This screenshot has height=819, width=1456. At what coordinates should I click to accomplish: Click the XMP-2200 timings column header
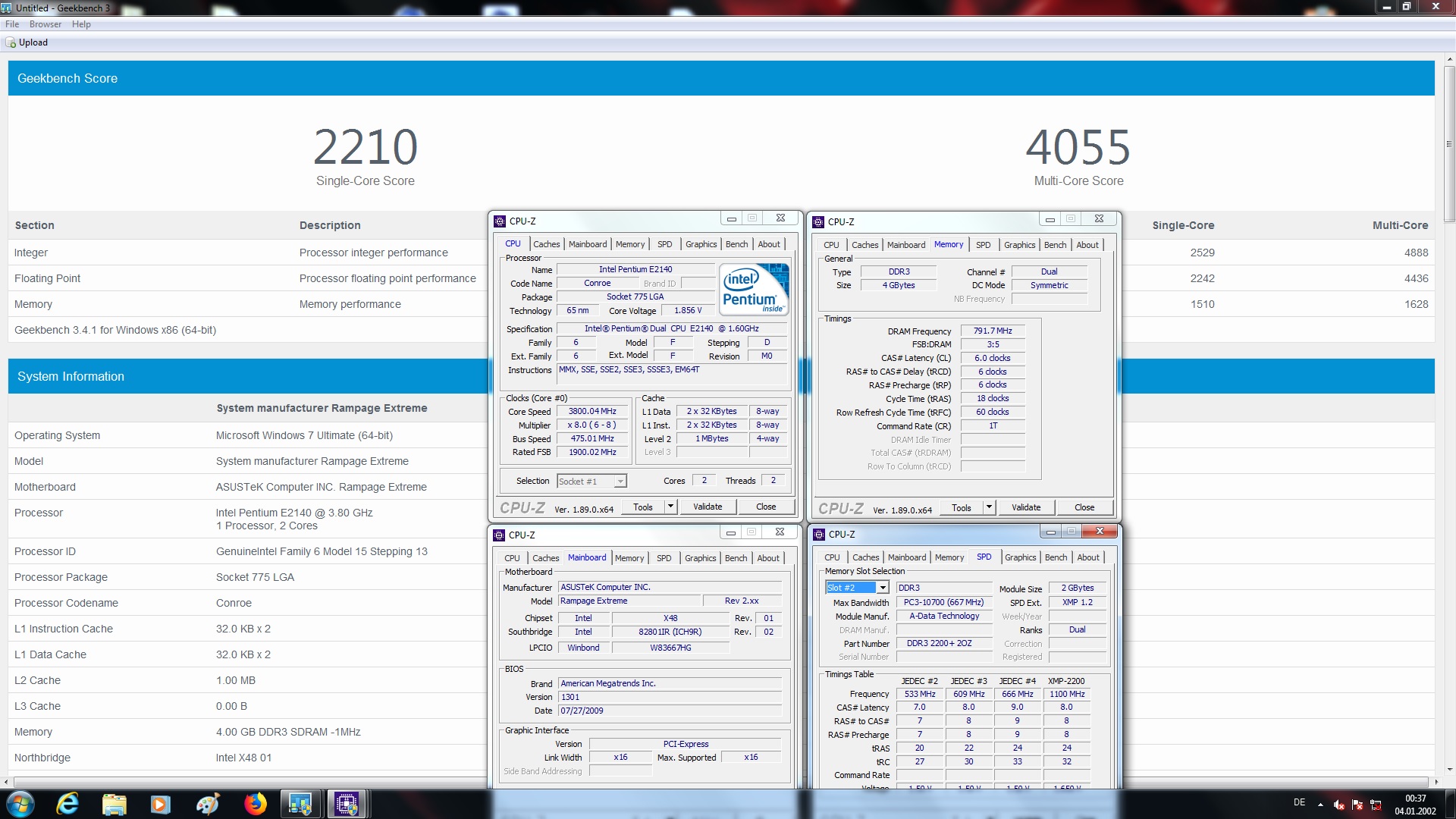[1066, 681]
